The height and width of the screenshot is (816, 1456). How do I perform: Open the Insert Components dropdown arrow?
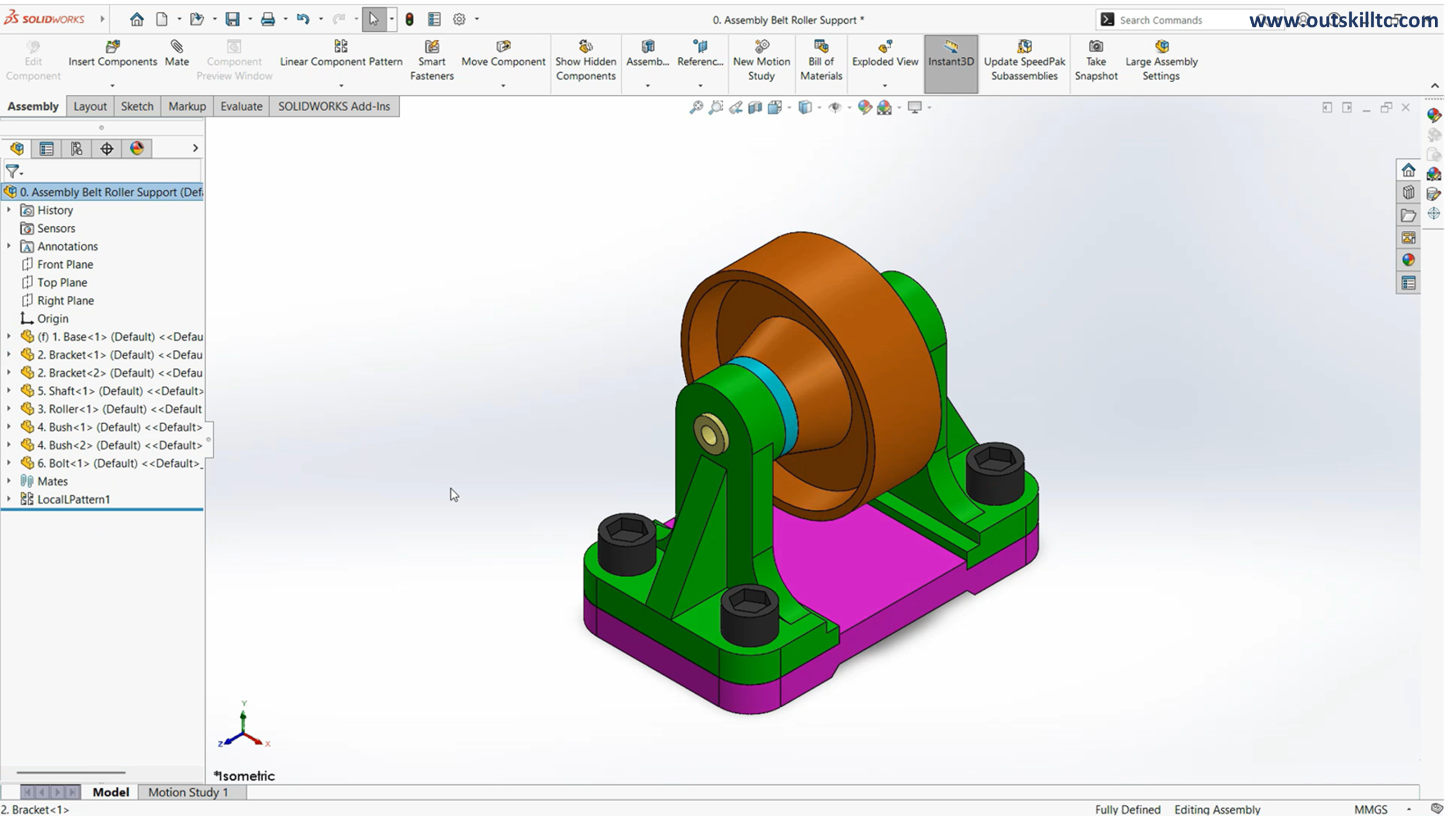(x=112, y=86)
